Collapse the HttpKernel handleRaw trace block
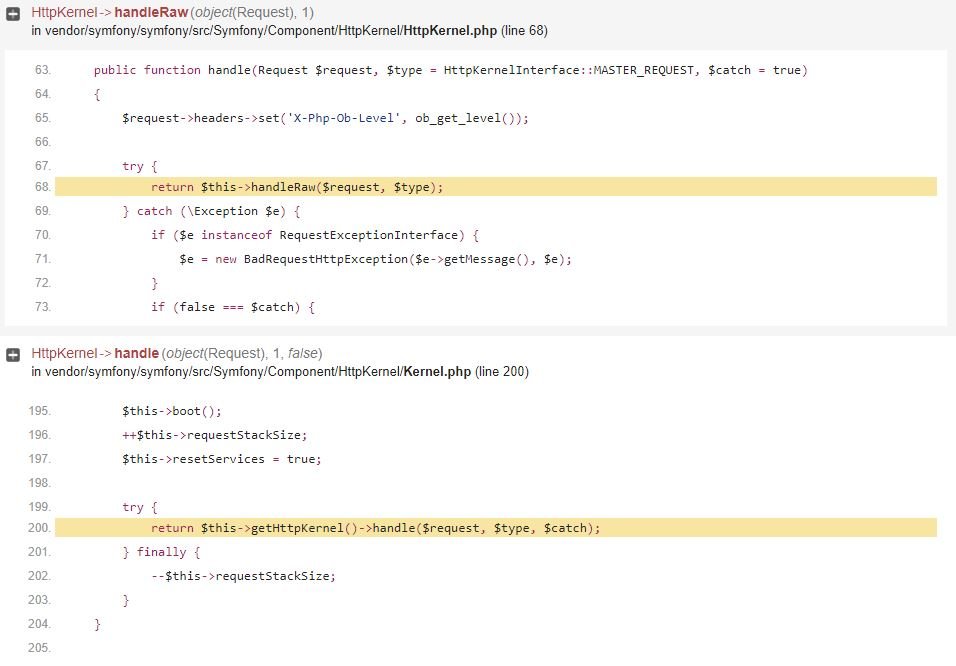The width and height of the screenshot is (956, 666). [x=13, y=14]
